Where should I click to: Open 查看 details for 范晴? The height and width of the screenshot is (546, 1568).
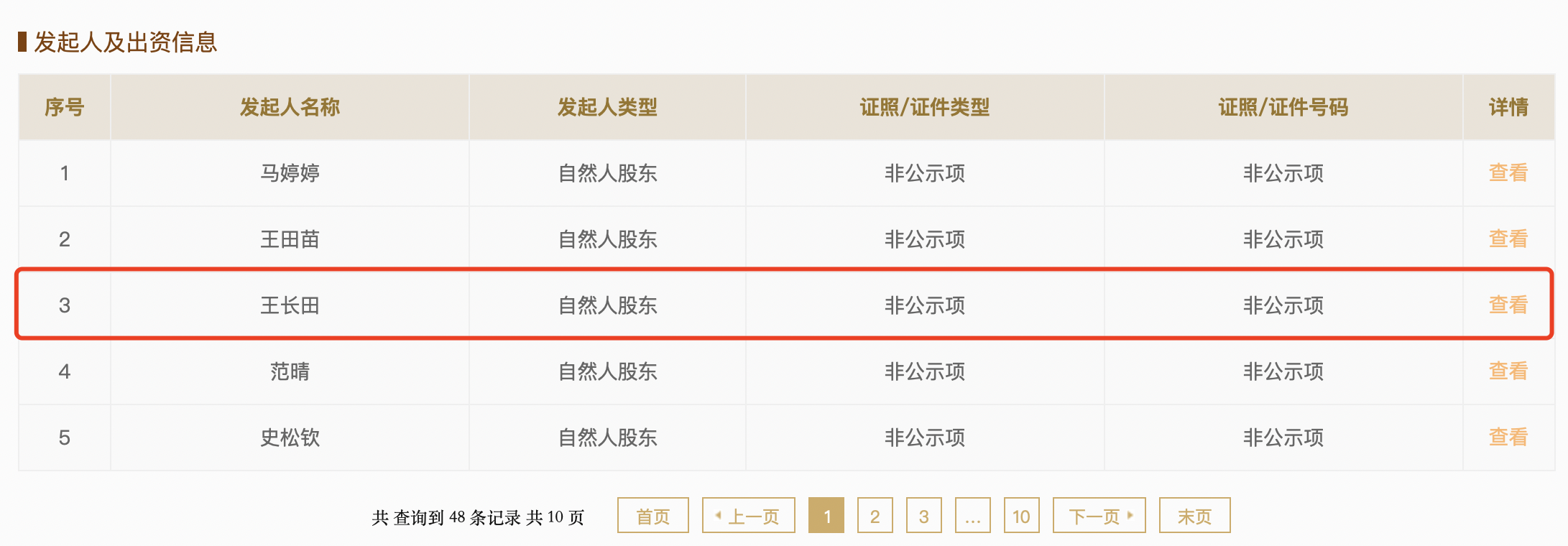(x=1508, y=371)
